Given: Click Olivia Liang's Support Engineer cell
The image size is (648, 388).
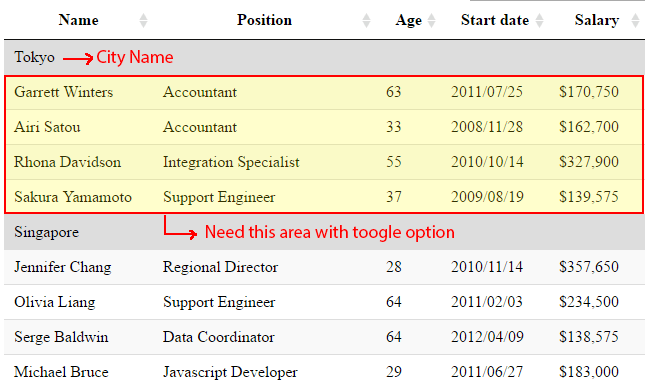Looking at the screenshot, I should point(219,302).
